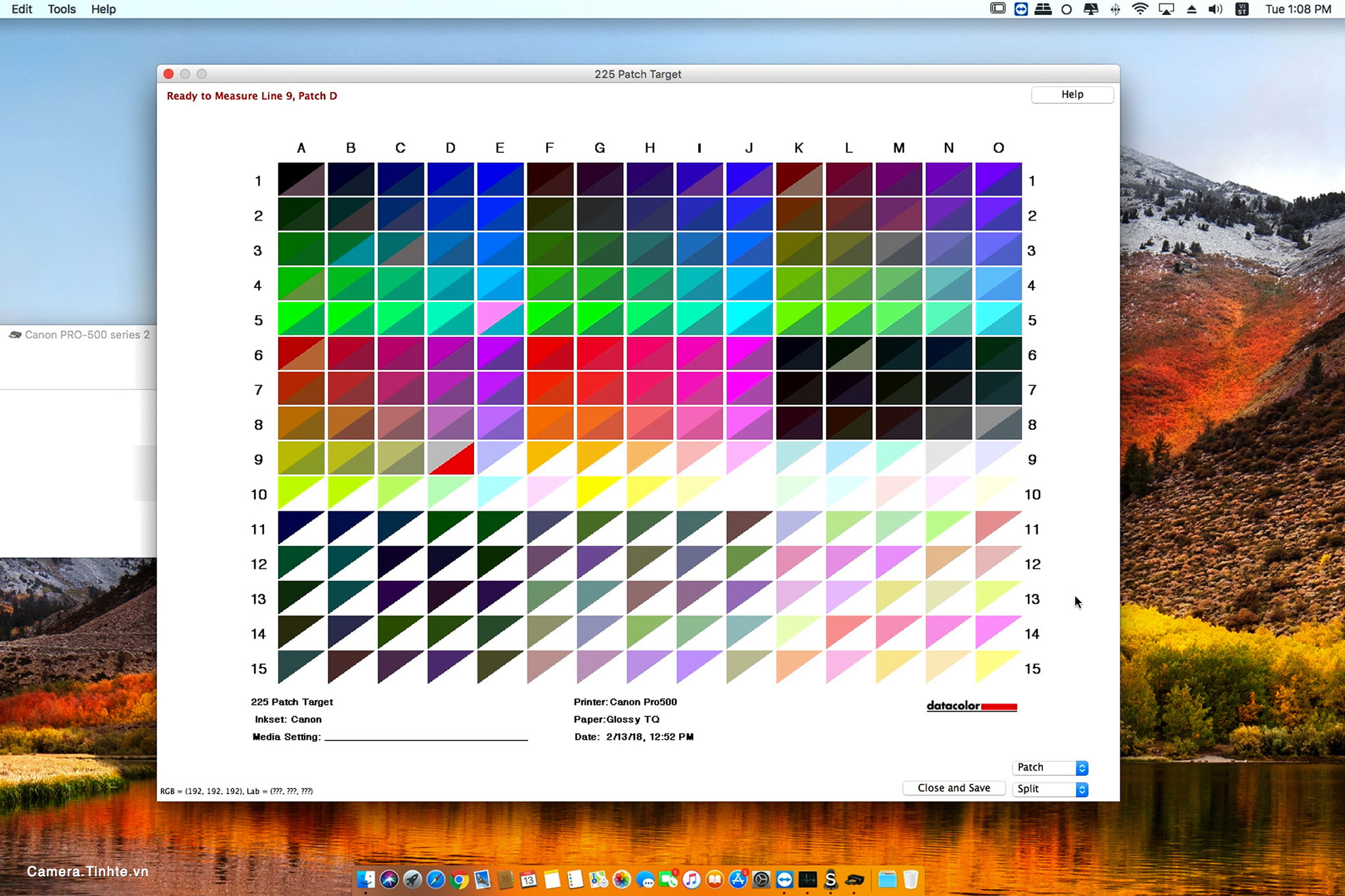Open the Split dropdown
Viewport: 1345px width, 896px height.
[x=1050, y=789]
